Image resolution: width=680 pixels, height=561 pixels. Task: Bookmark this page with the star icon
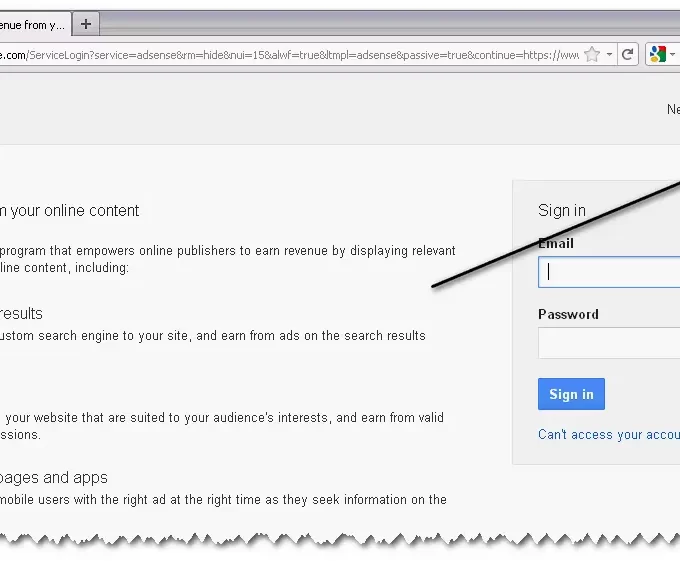pyautogui.click(x=592, y=55)
